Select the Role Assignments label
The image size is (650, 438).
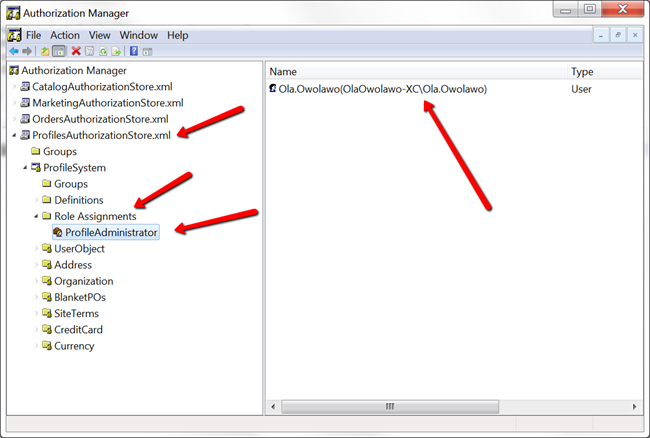[x=95, y=216]
